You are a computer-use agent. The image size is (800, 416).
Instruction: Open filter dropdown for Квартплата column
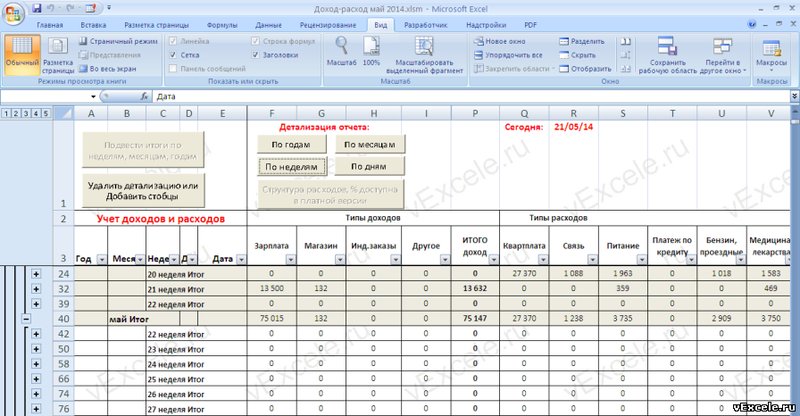click(x=543, y=259)
